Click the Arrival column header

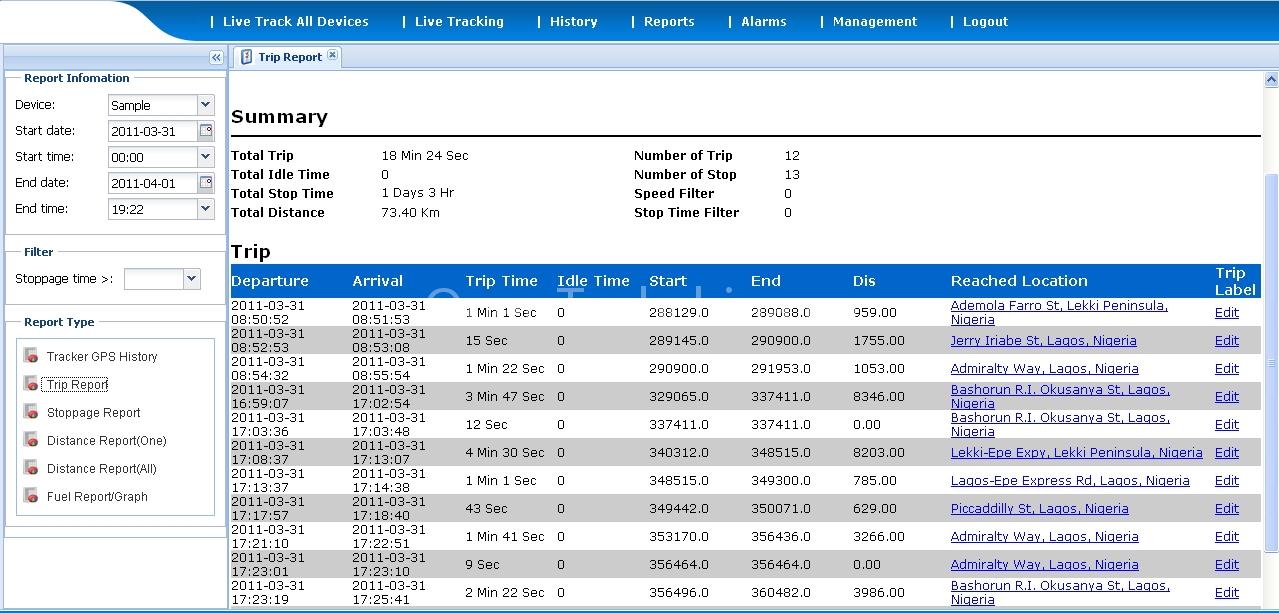[x=377, y=281]
